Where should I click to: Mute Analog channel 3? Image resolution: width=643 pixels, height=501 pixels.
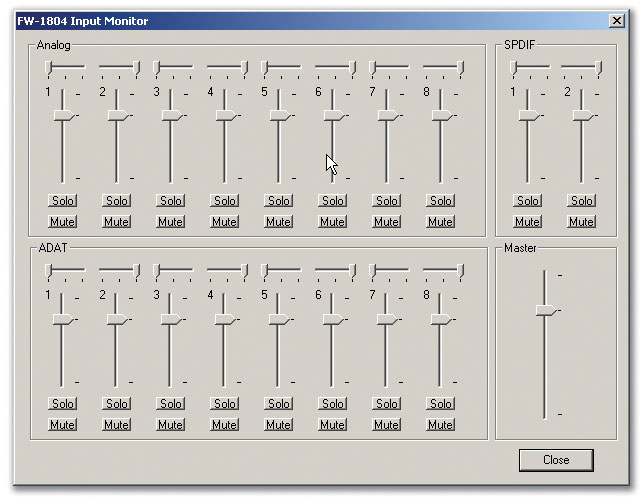point(171,222)
